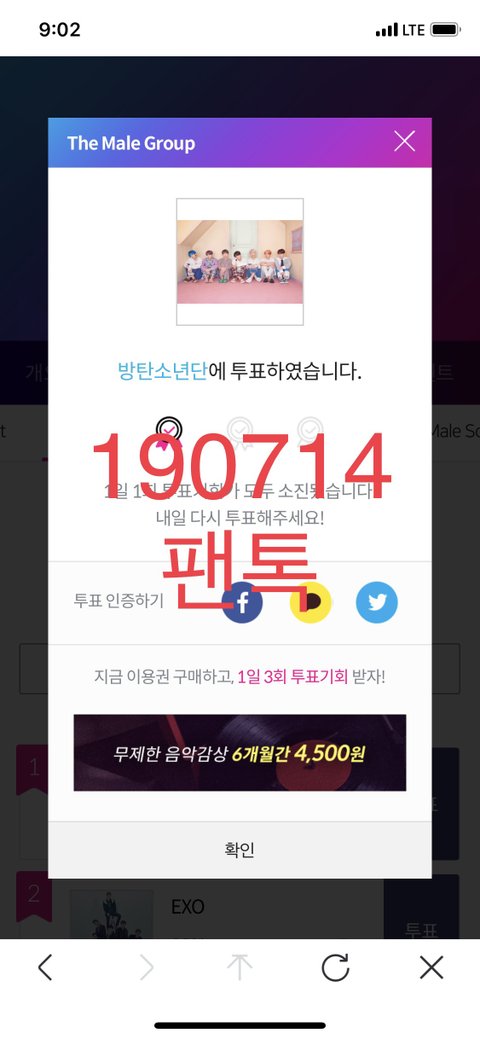
Task: Share the vote via KakaoTalk icon
Action: (310, 602)
